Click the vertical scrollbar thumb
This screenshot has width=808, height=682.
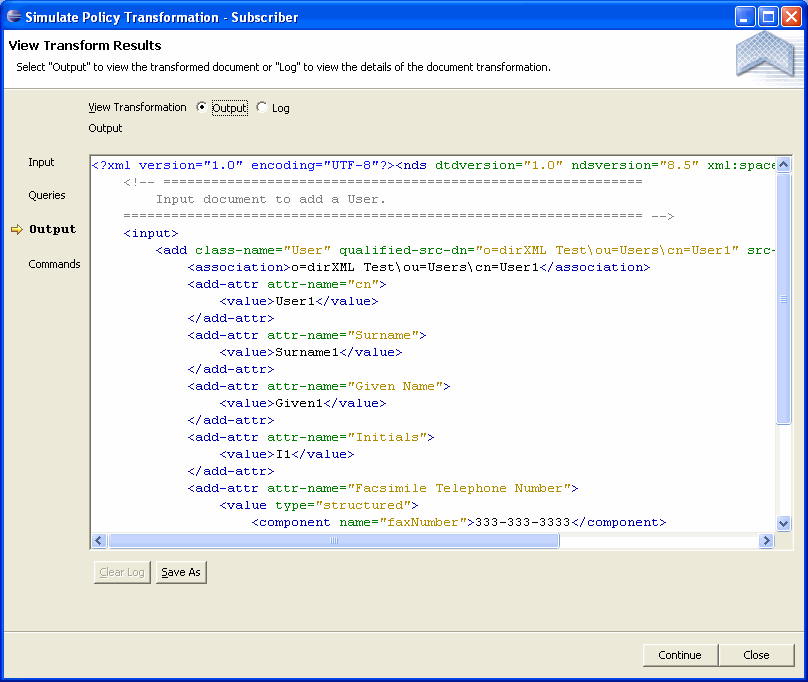(x=783, y=298)
